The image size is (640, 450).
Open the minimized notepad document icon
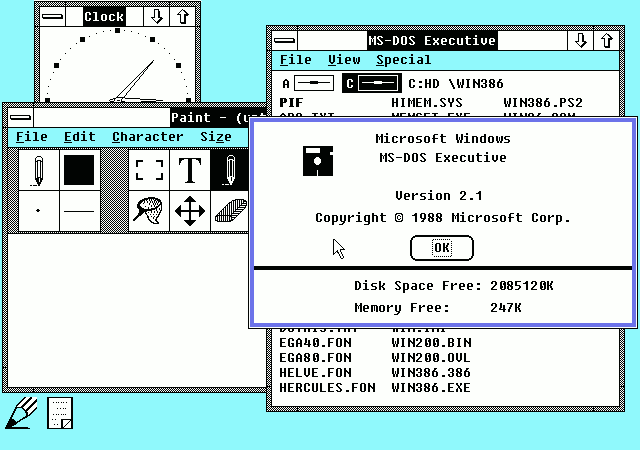[61, 412]
